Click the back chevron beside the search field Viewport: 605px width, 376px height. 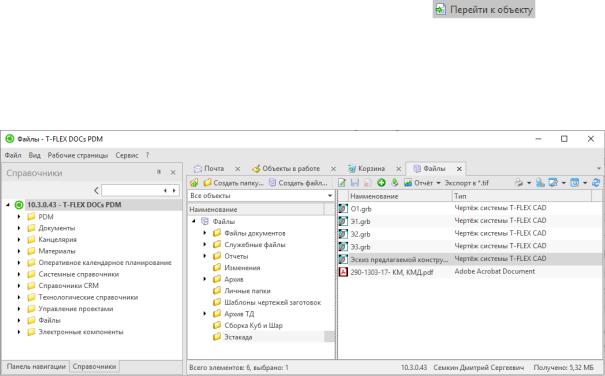[x=96, y=190]
